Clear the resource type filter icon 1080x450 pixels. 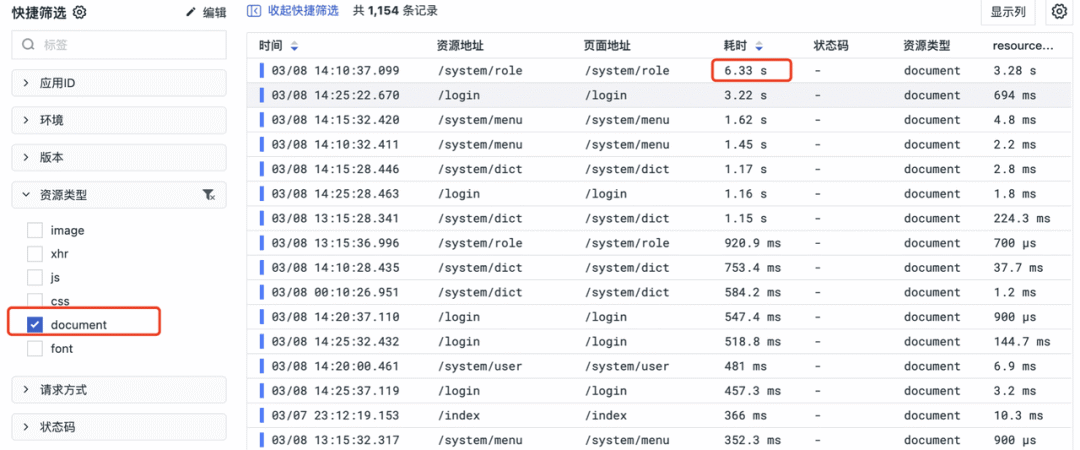tap(209, 196)
